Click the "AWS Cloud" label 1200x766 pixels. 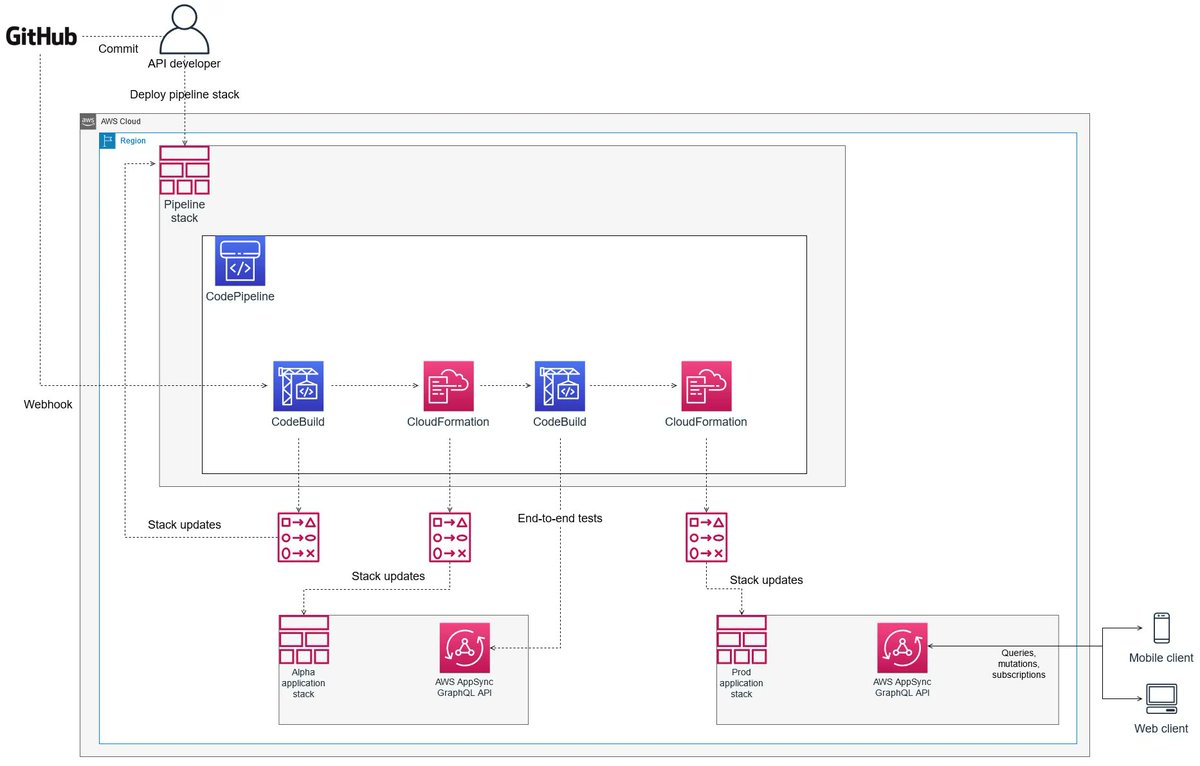(121, 121)
